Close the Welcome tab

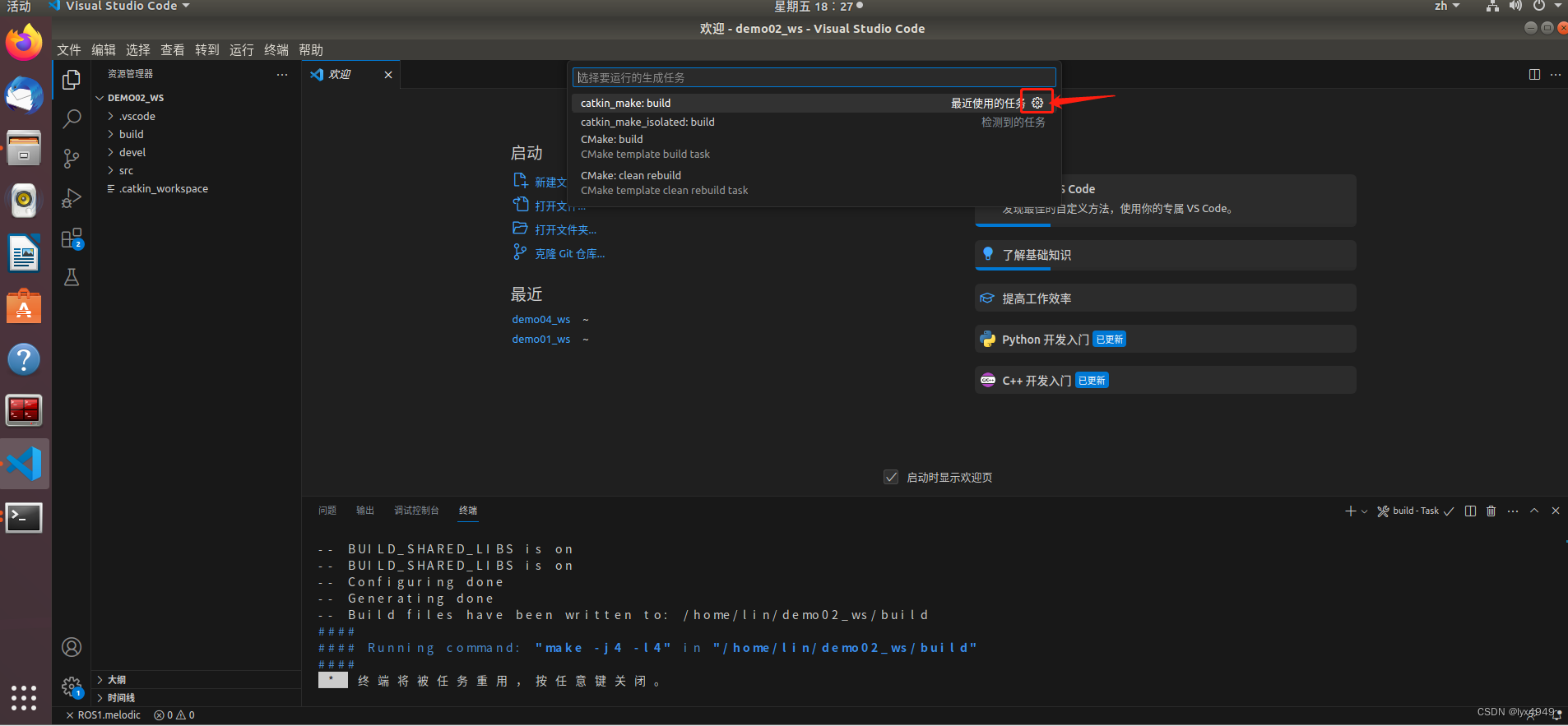pos(388,75)
